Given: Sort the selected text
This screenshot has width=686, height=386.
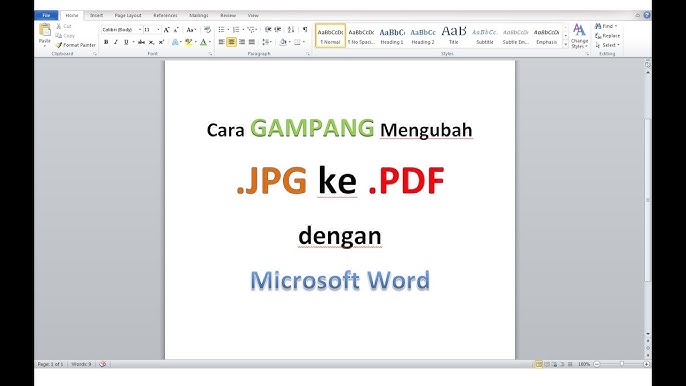Looking at the screenshot, I should (x=290, y=30).
